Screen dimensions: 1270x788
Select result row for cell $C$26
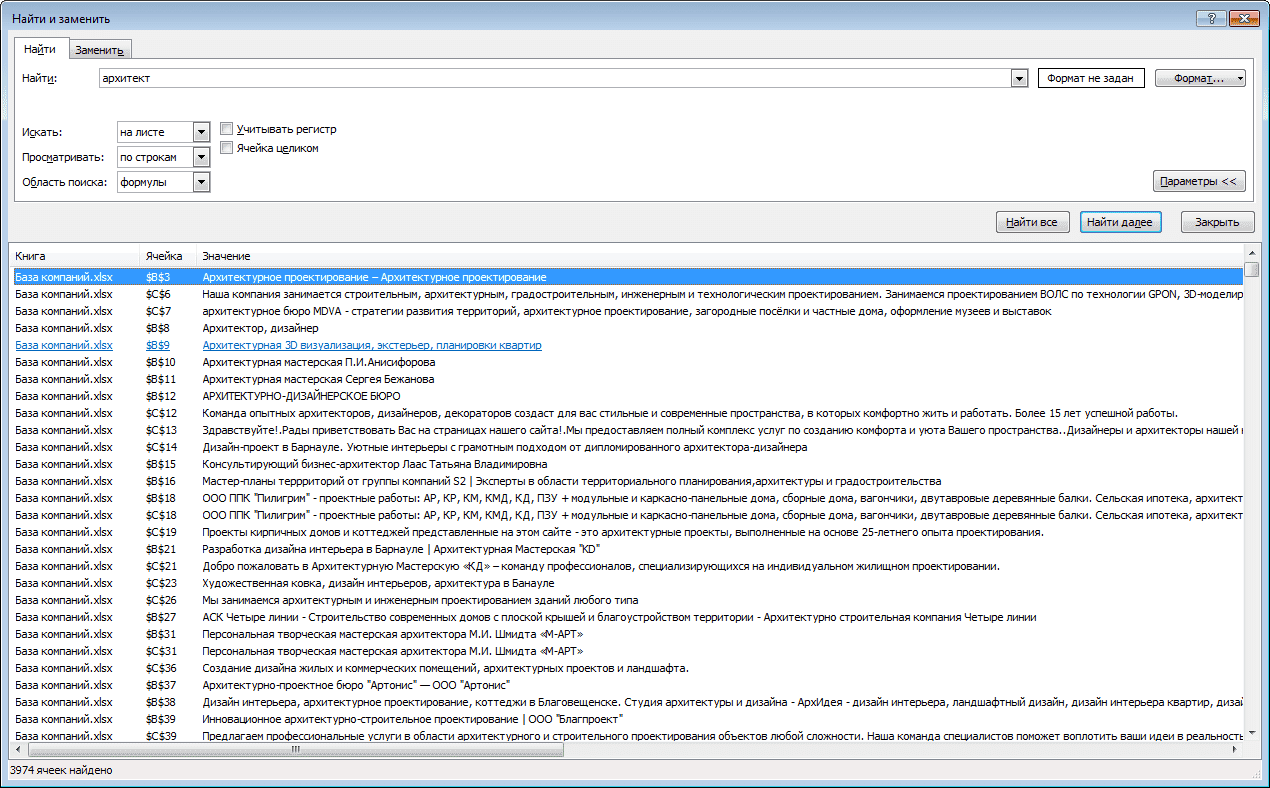(627, 600)
